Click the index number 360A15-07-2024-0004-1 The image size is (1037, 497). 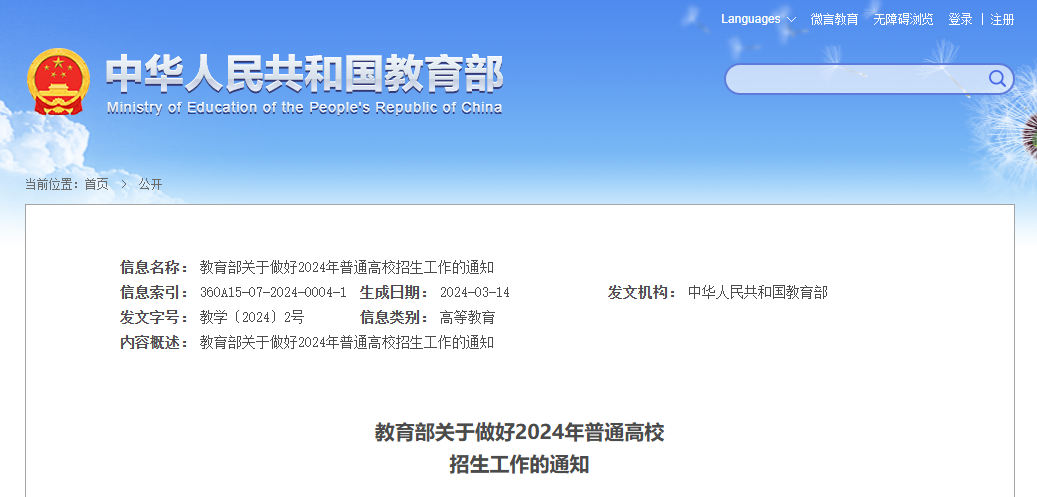coord(273,292)
